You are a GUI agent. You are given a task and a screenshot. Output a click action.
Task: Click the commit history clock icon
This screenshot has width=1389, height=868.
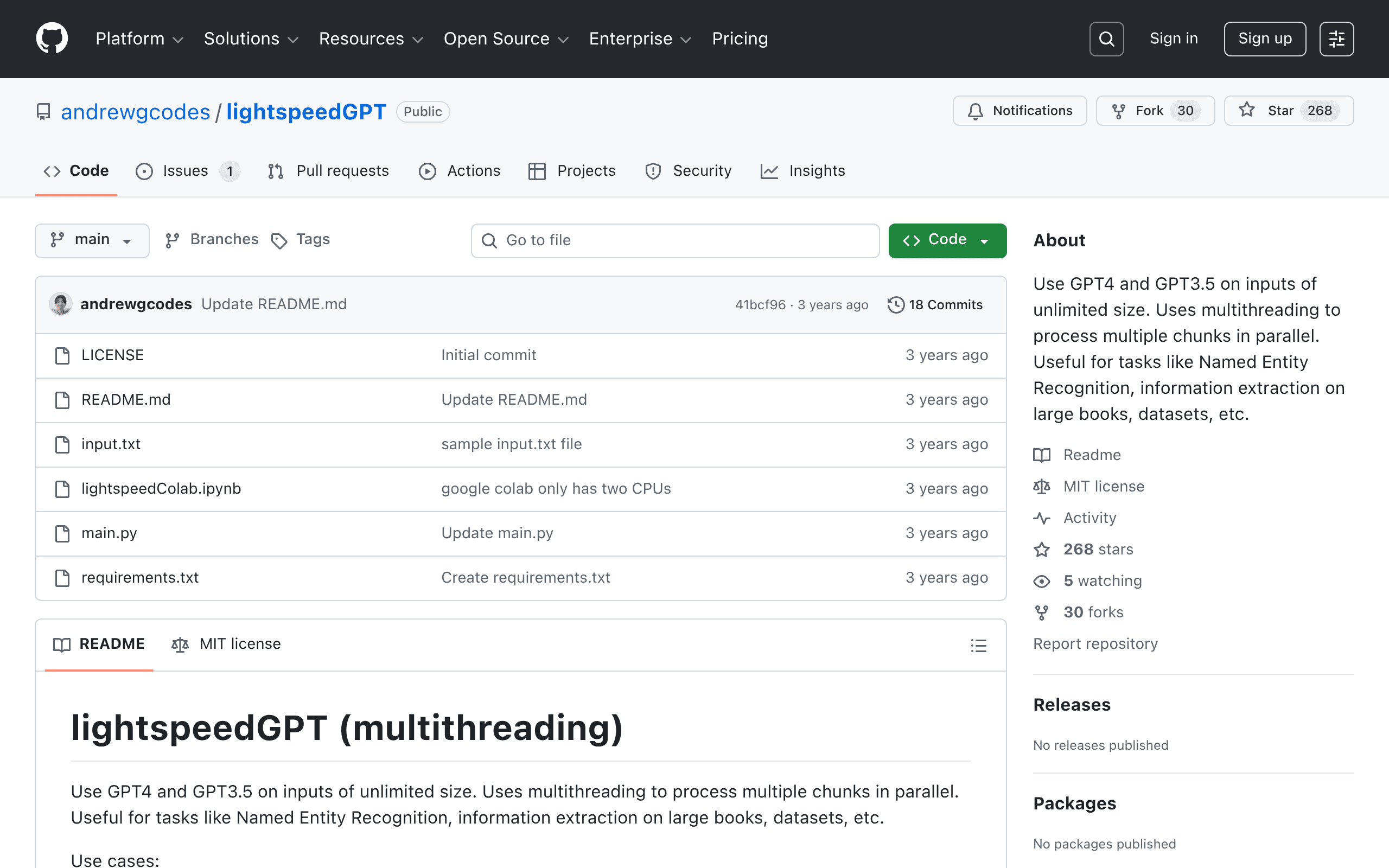tap(895, 305)
